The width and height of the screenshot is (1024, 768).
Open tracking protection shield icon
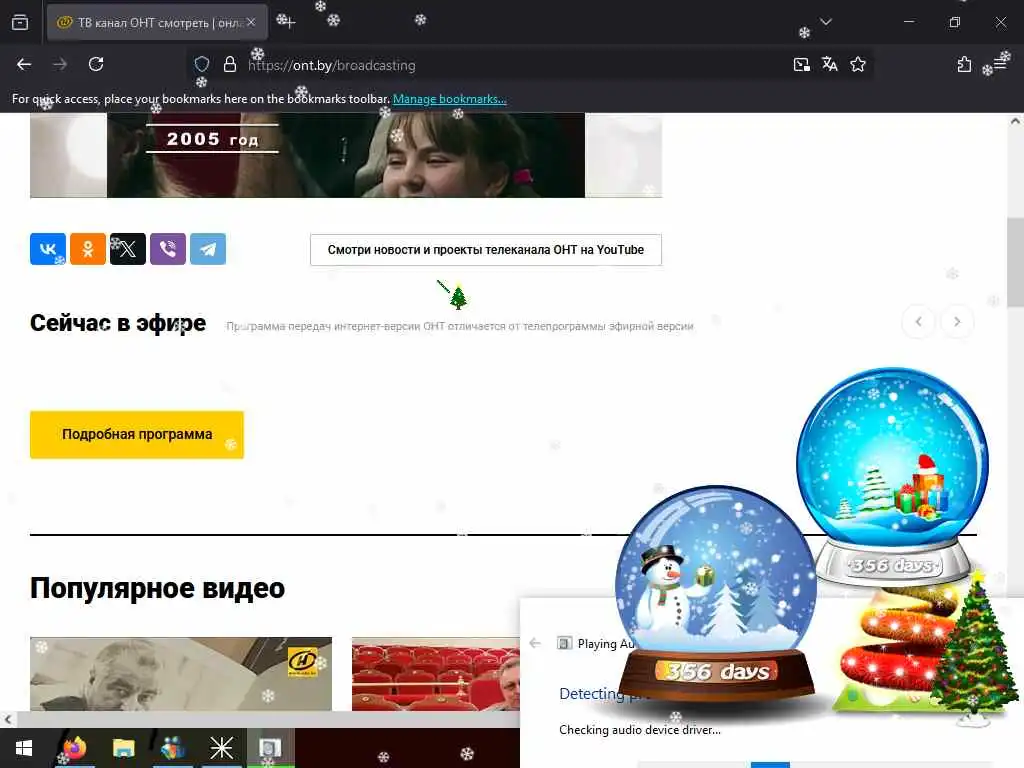[x=202, y=64]
